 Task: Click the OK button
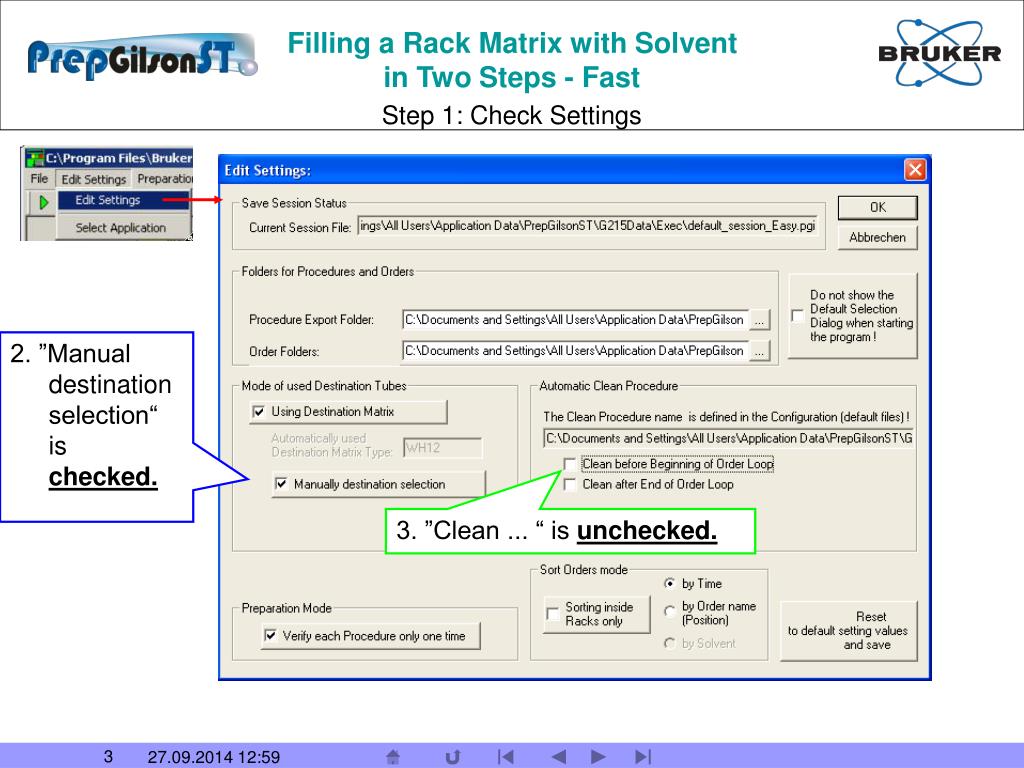[878, 208]
